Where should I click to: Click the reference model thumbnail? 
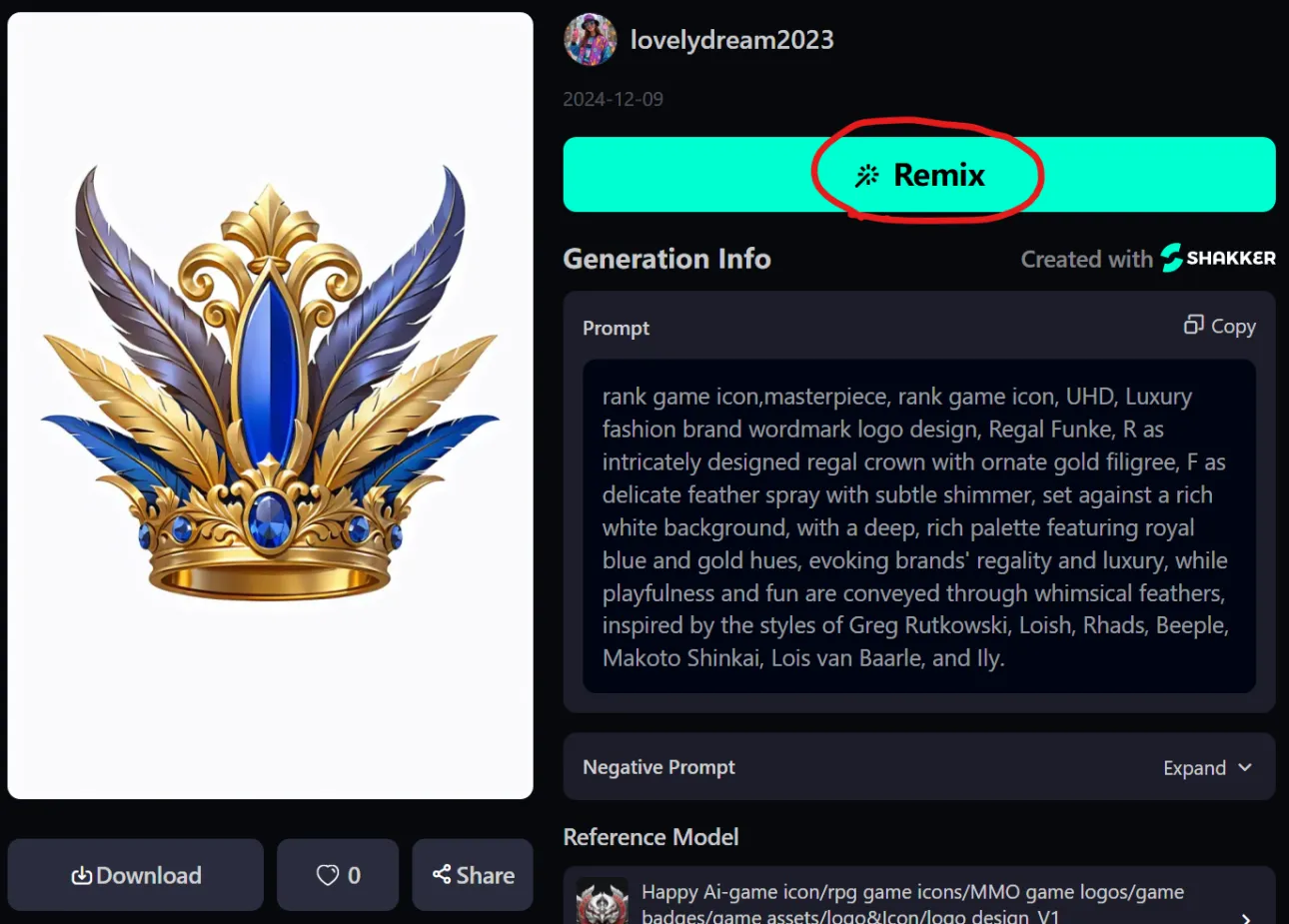point(603,902)
